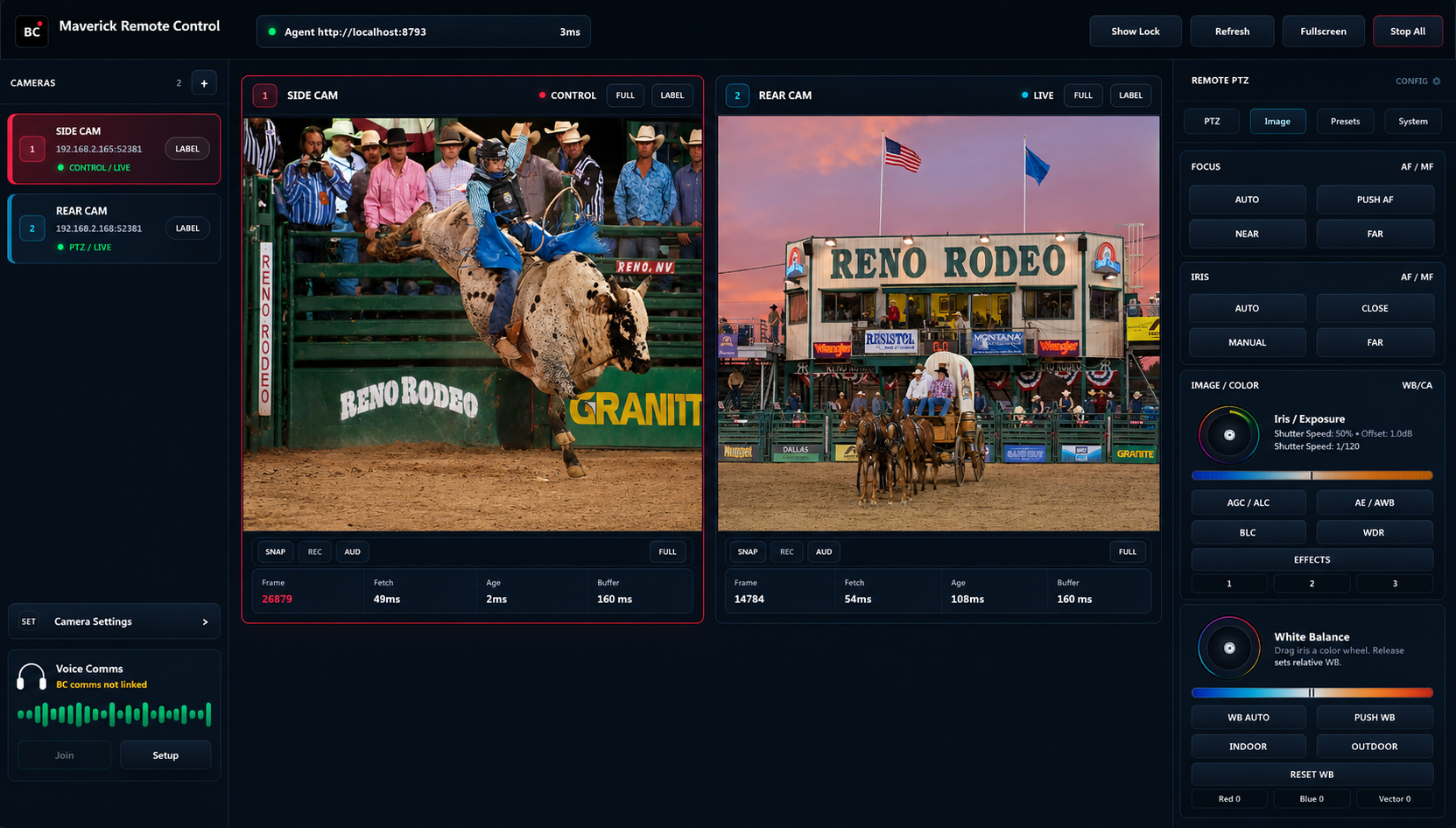Click LABEL button for REAR CAM in sidebar

coord(187,228)
